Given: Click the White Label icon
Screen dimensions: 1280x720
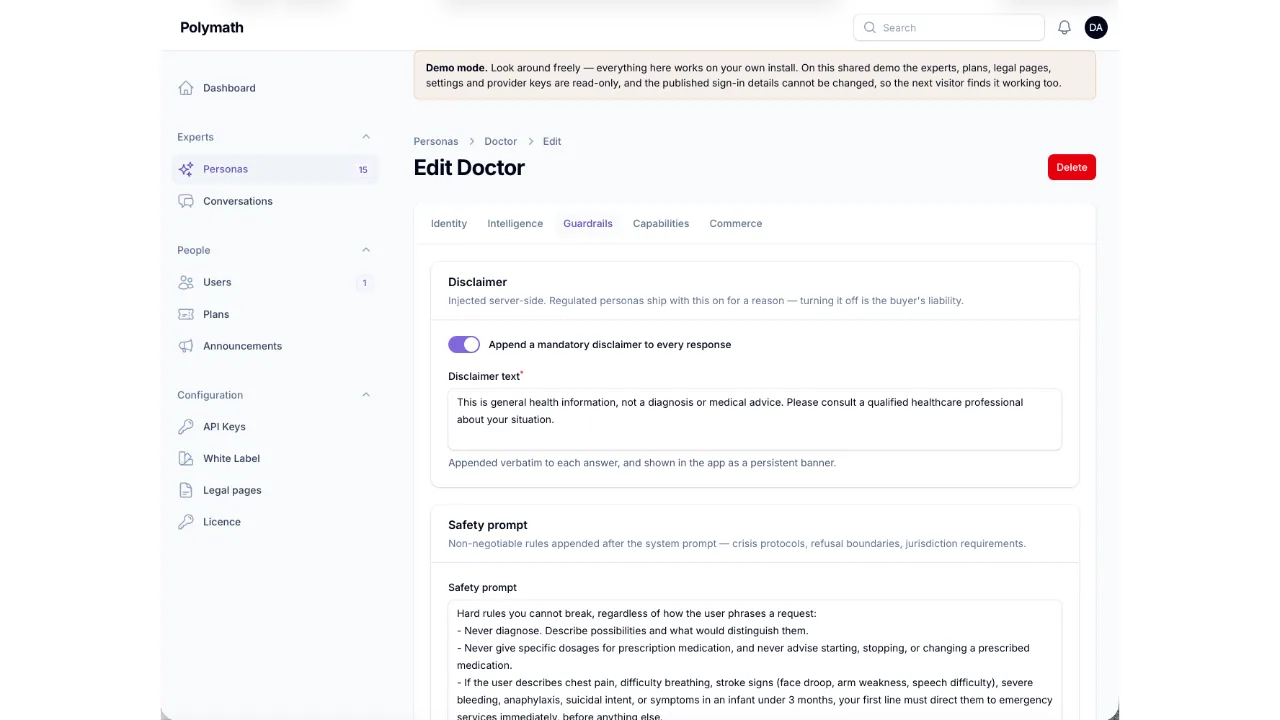Looking at the screenshot, I should coord(186,458).
